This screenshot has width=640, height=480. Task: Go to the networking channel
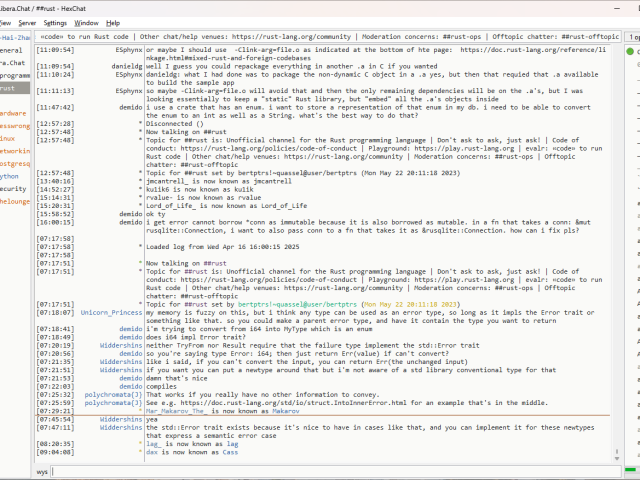click(13, 151)
